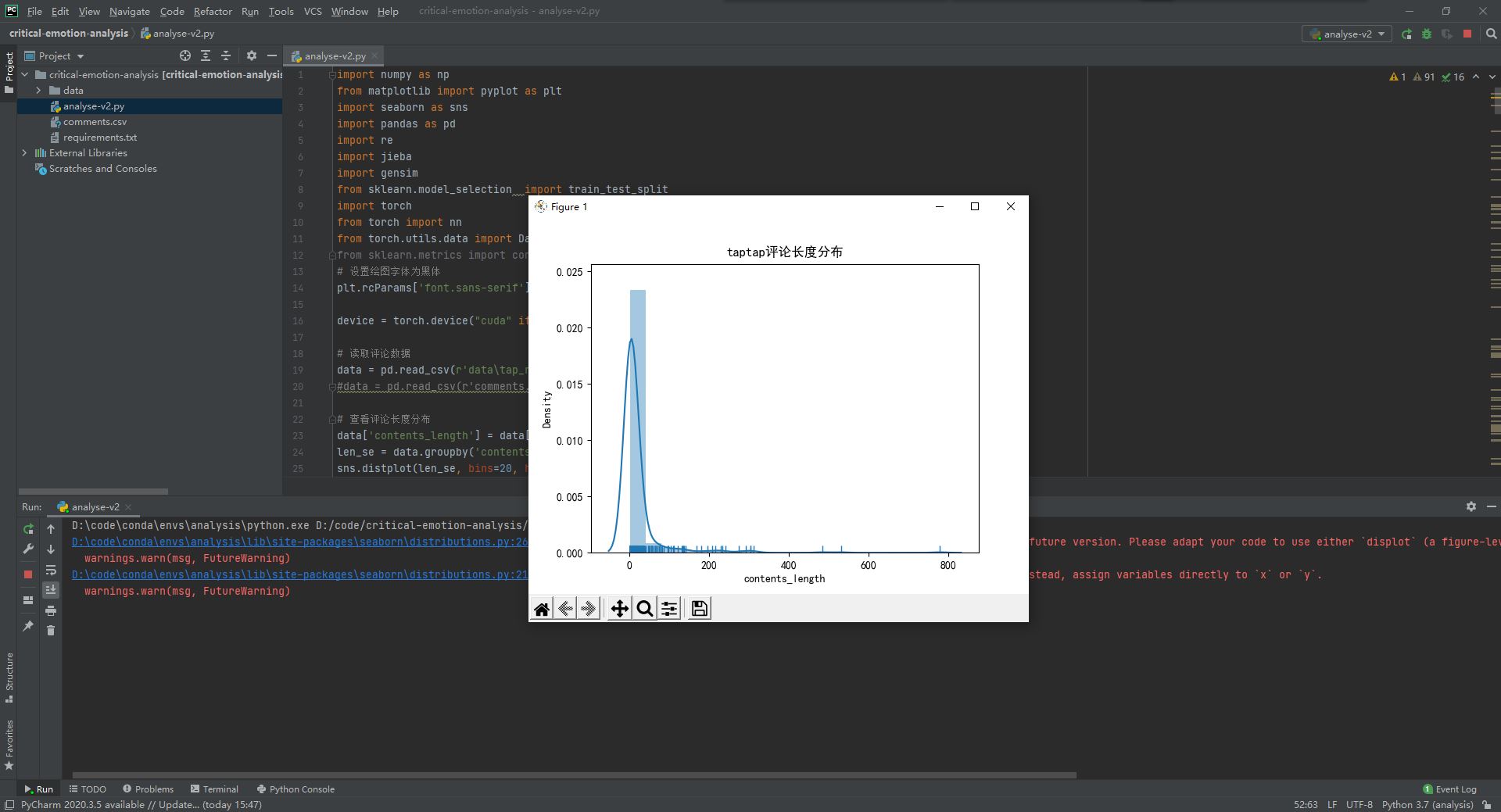Open the UTF-8 encoding selector
Image resolution: width=1501 pixels, height=812 pixels.
click(1359, 804)
